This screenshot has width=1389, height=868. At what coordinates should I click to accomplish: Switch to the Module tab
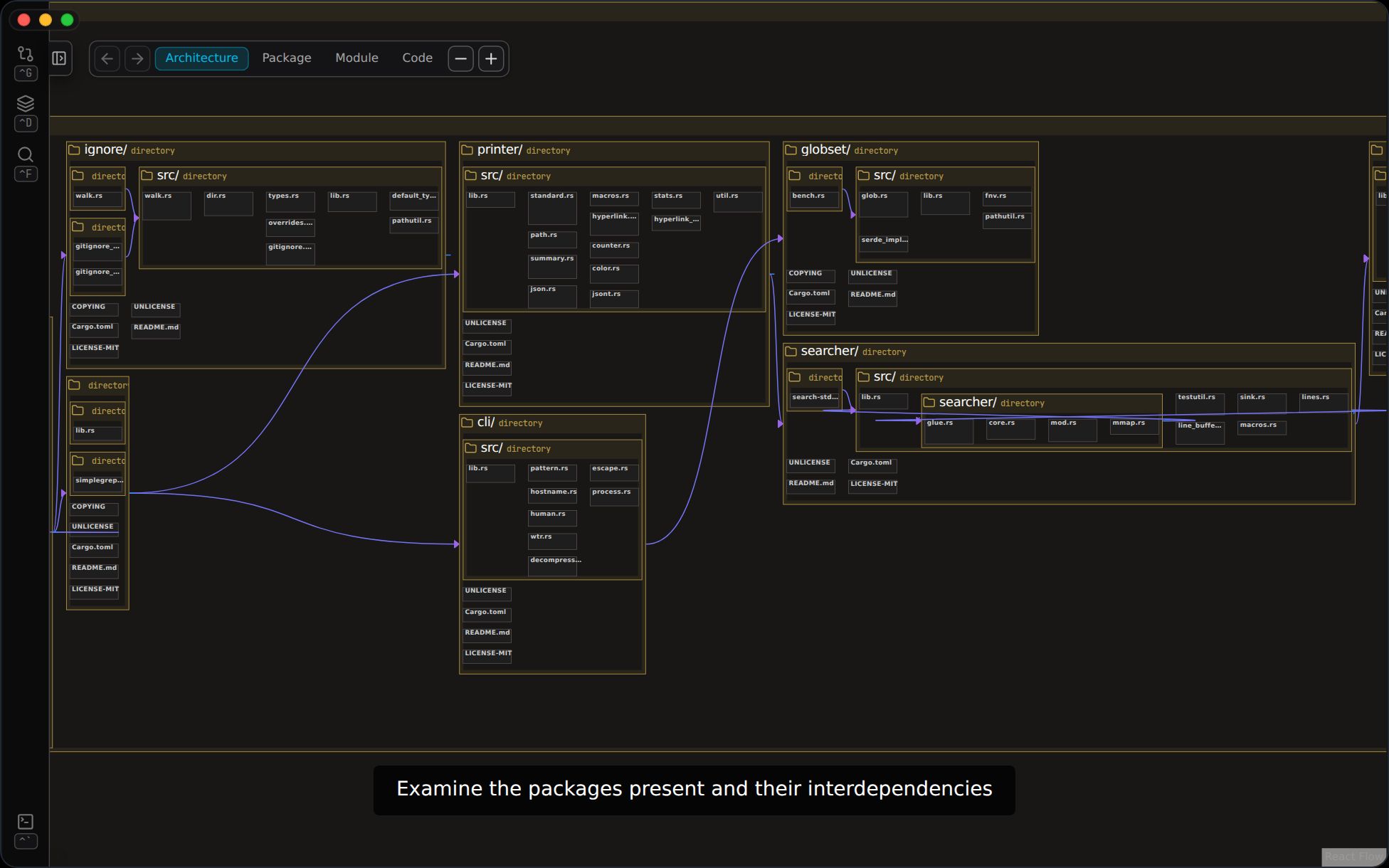357,58
